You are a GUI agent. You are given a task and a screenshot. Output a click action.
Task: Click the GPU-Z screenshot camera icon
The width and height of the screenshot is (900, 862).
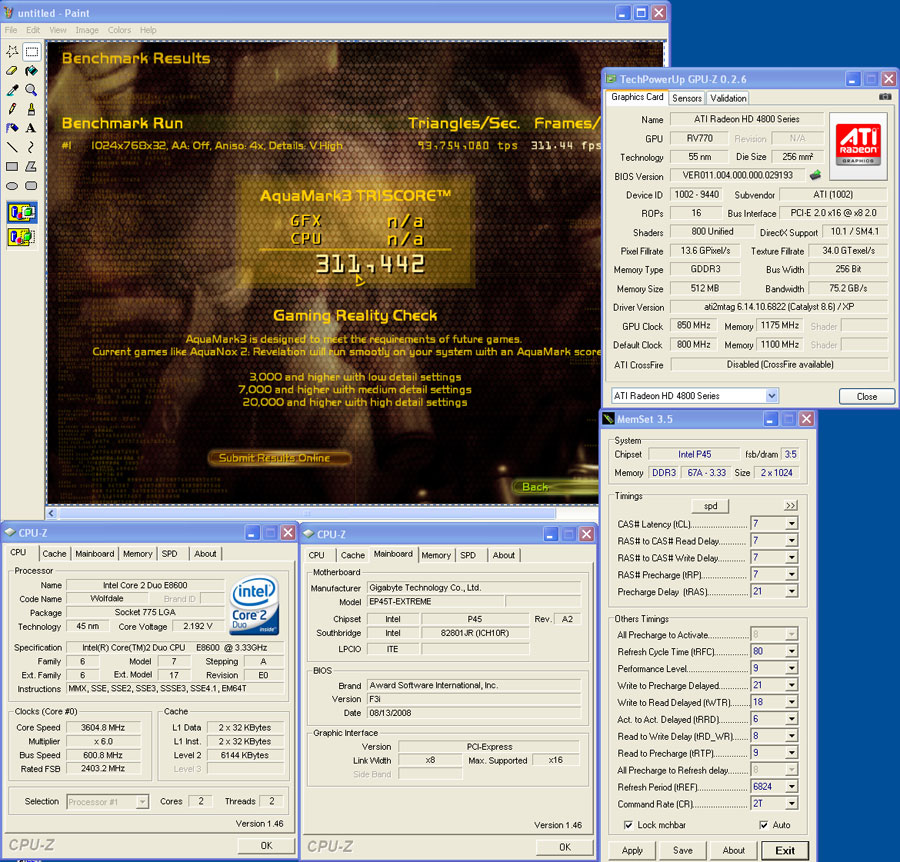[885, 97]
